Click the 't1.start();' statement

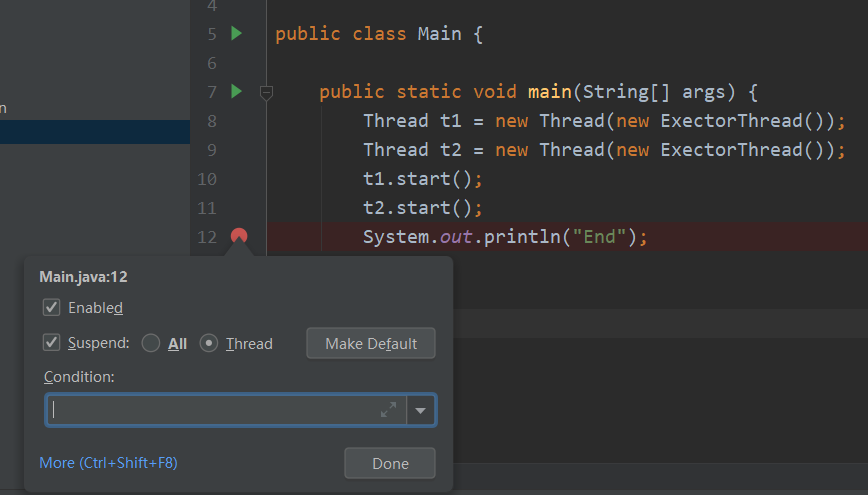pyautogui.click(x=423, y=179)
